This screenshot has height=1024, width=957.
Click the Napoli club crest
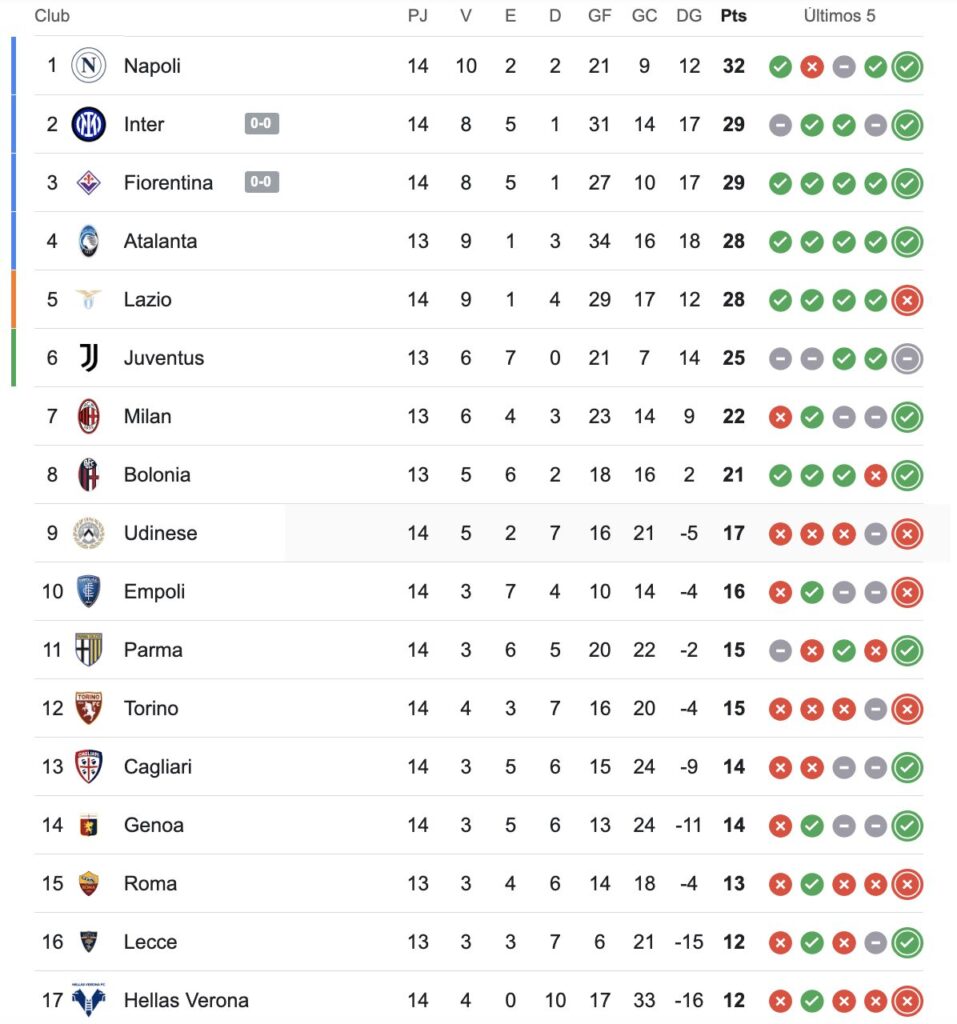pos(88,65)
